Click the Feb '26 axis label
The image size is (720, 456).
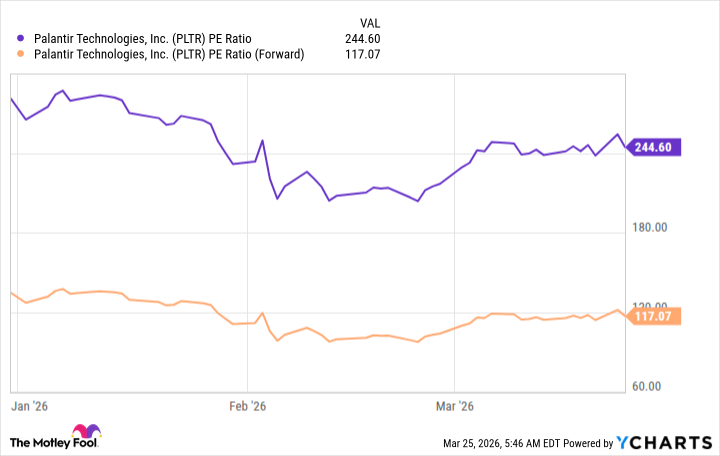tap(246, 406)
